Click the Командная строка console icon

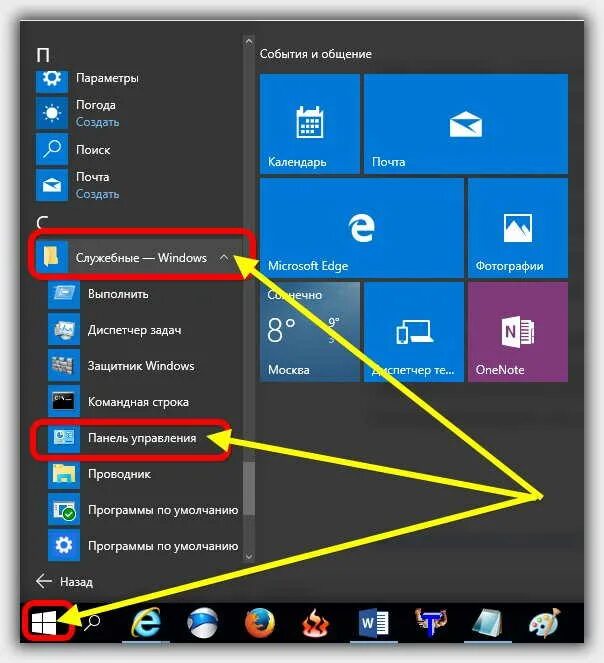(x=64, y=401)
